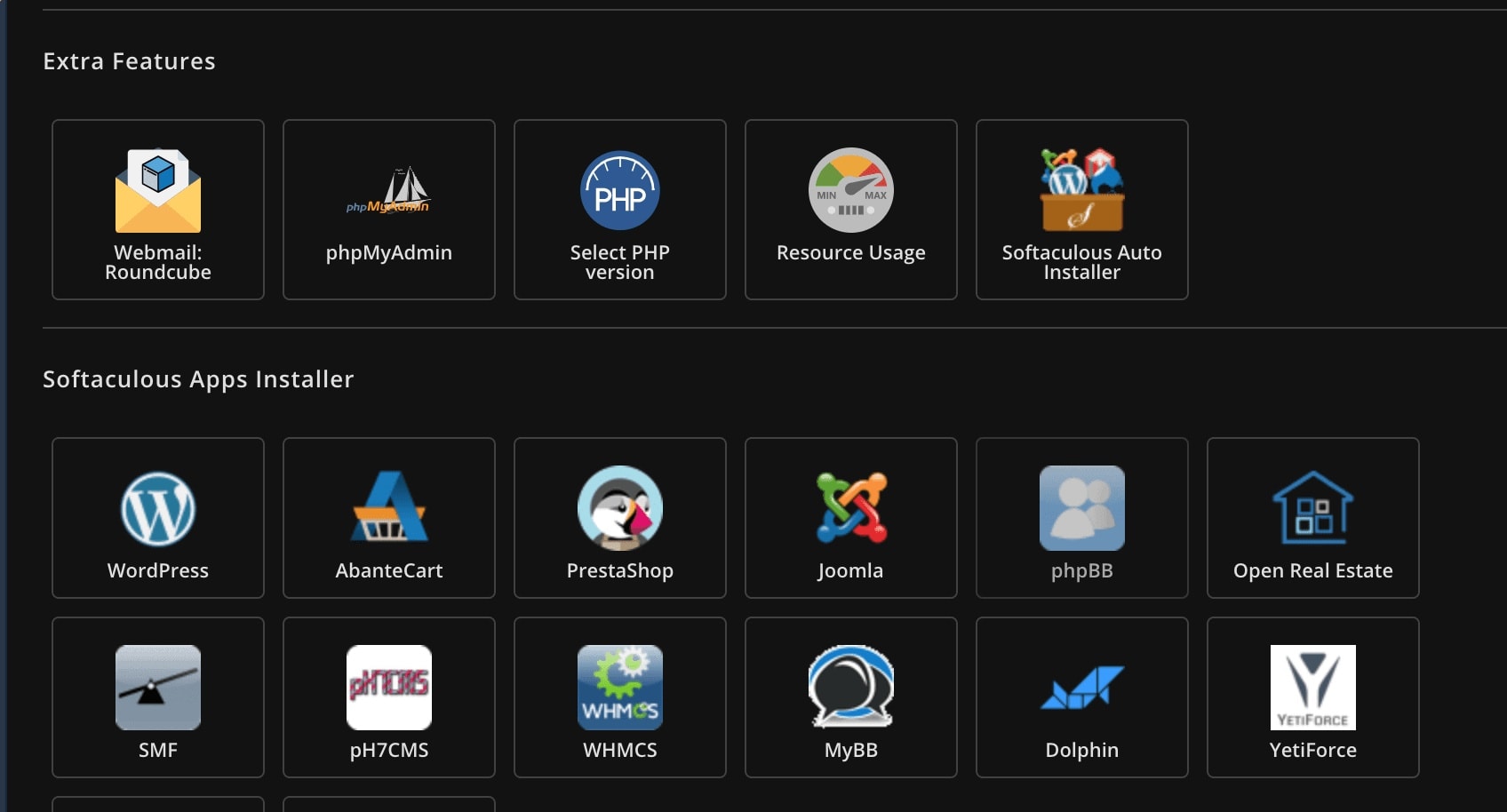Click the 'Extra Features' section heading

pyautogui.click(x=130, y=61)
